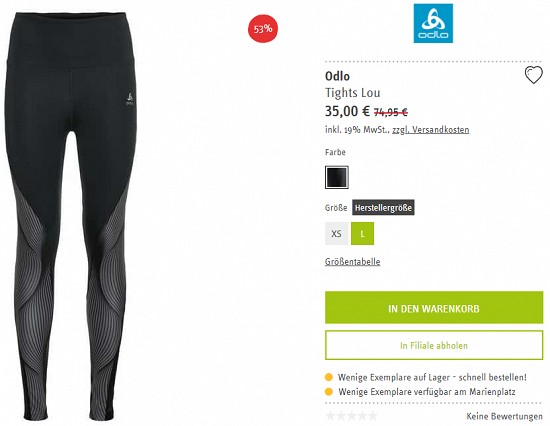Click the blue Odlo brand logo
Image resolution: width=550 pixels, height=426 pixels.
pyautogui.click(x=433, y=23)
